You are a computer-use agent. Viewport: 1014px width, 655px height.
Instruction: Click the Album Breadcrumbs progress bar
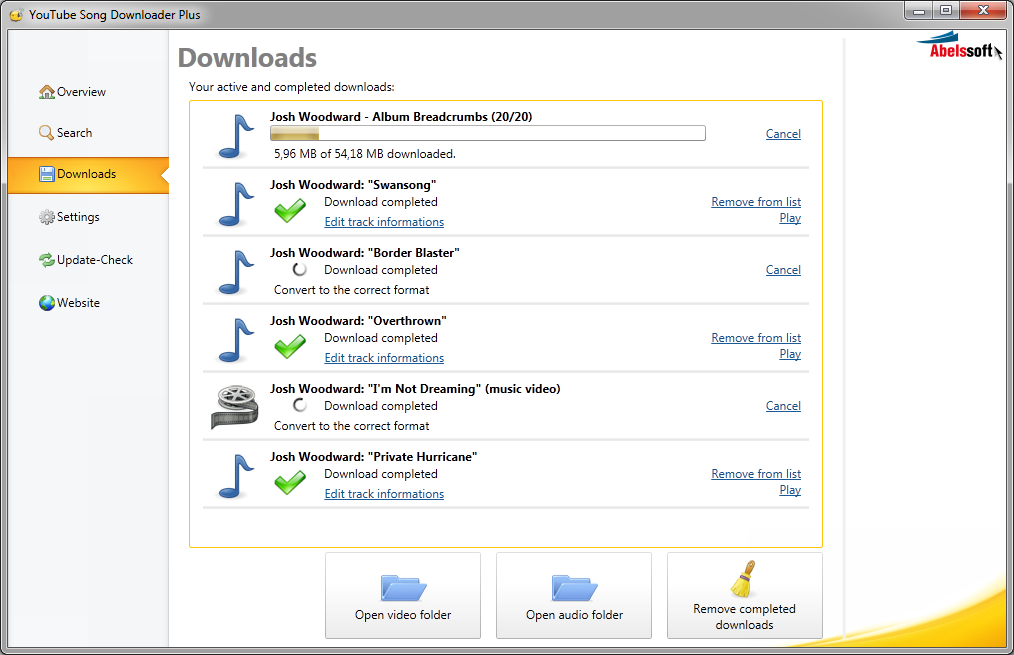[x=488, y=133]
